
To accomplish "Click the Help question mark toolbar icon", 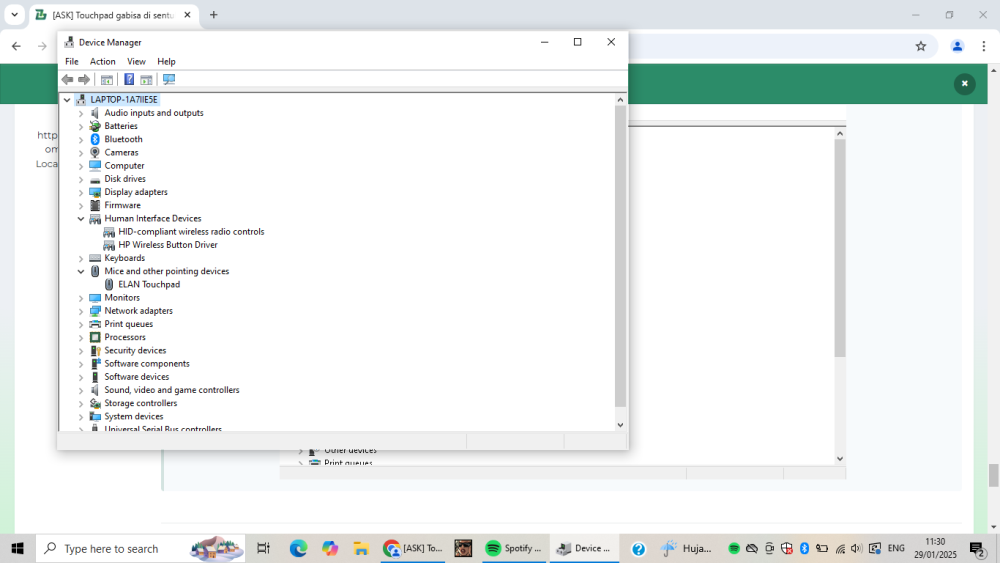I will tap(129, 80).
